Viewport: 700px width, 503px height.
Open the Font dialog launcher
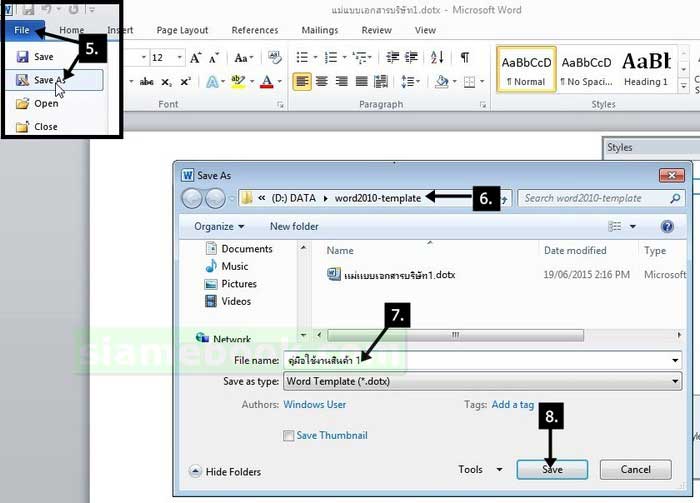tap(280, 104)
